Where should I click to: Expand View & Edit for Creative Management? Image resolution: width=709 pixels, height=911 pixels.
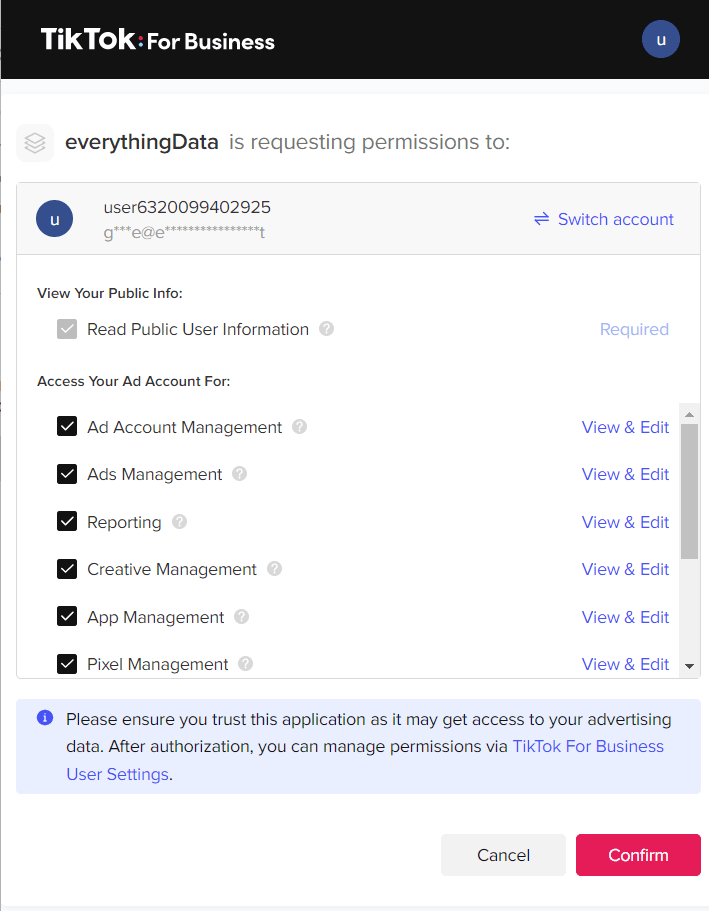click(x=625, y=569)
